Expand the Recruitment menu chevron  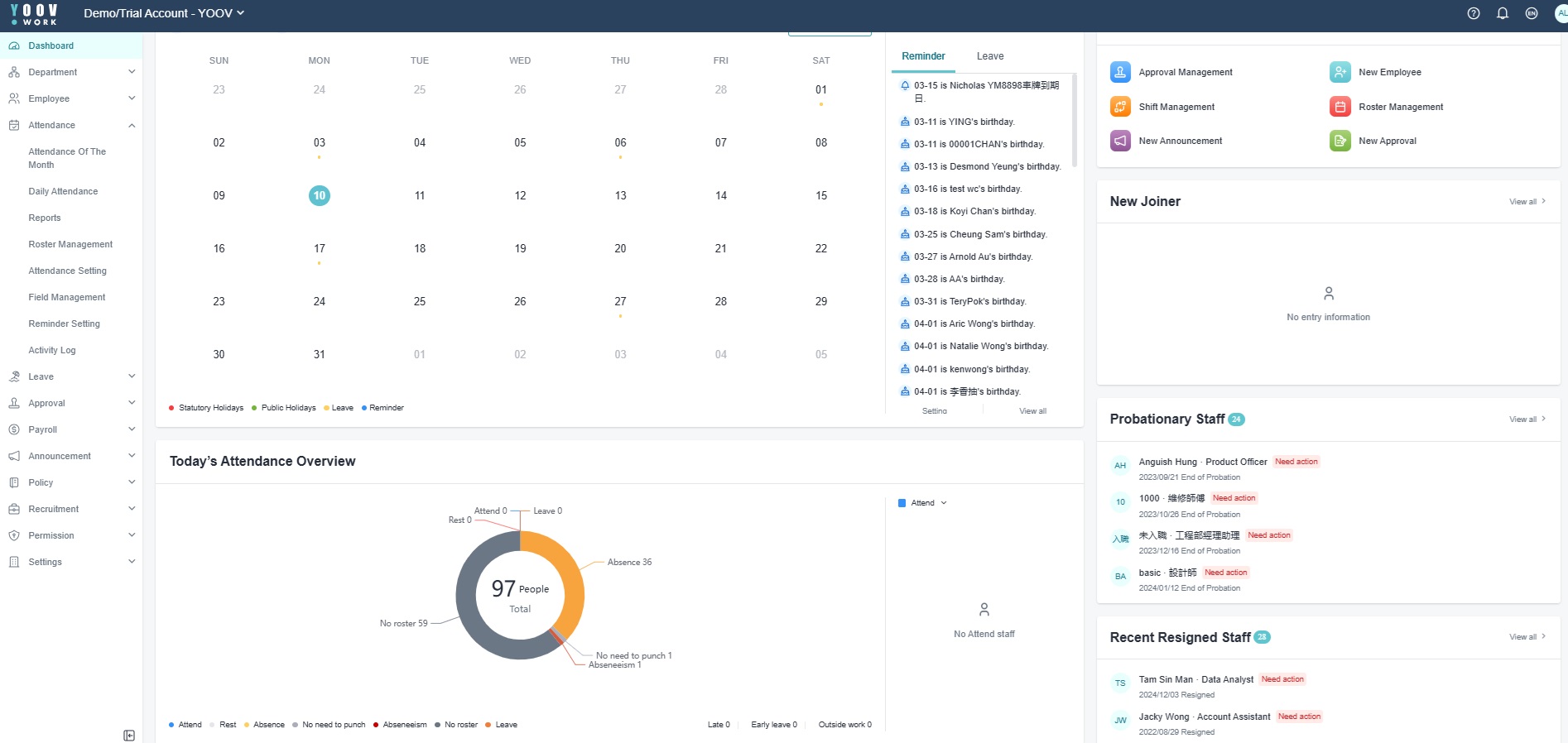132,509
